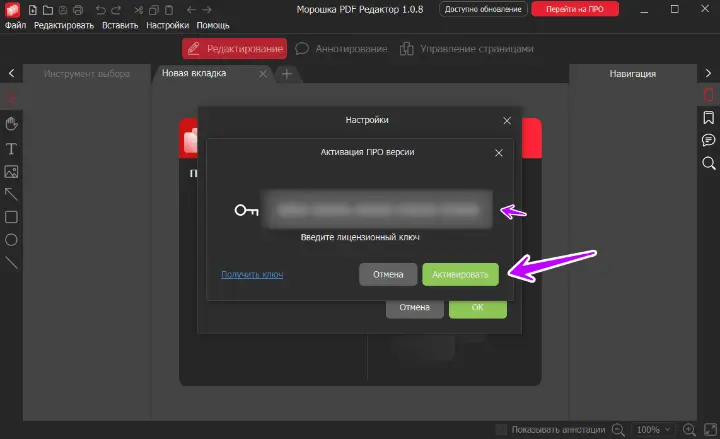Print the document using printer icon
This screenshot has width=720, height=439.
click(x=78, y=10)
